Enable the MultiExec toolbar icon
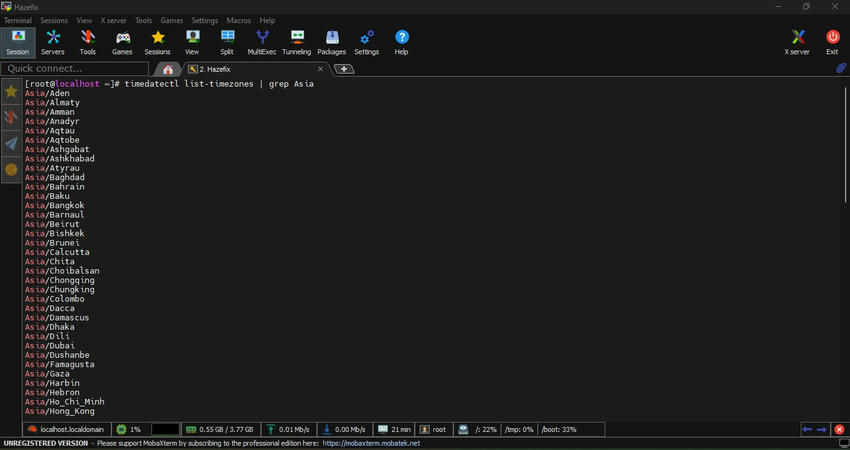 [x=262, y=42]
